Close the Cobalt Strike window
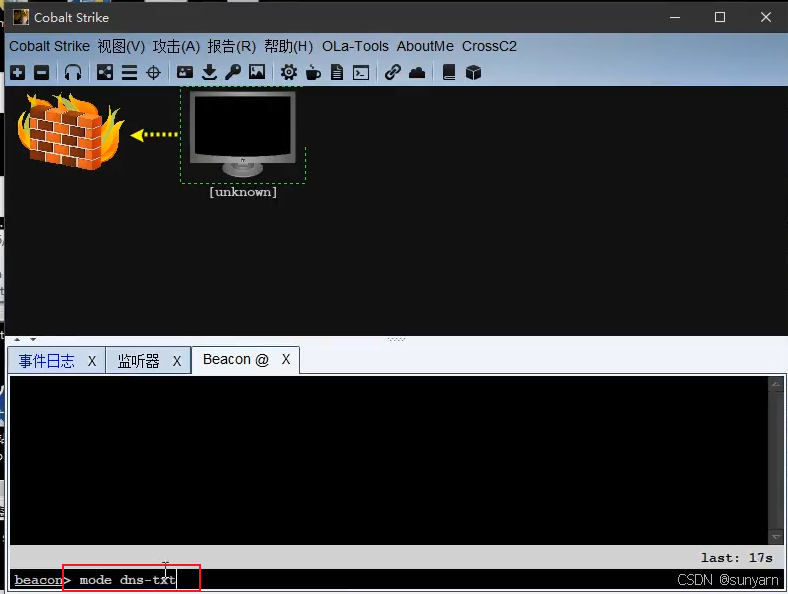Viewport: 788px width, 594px height. coord(765,18)
